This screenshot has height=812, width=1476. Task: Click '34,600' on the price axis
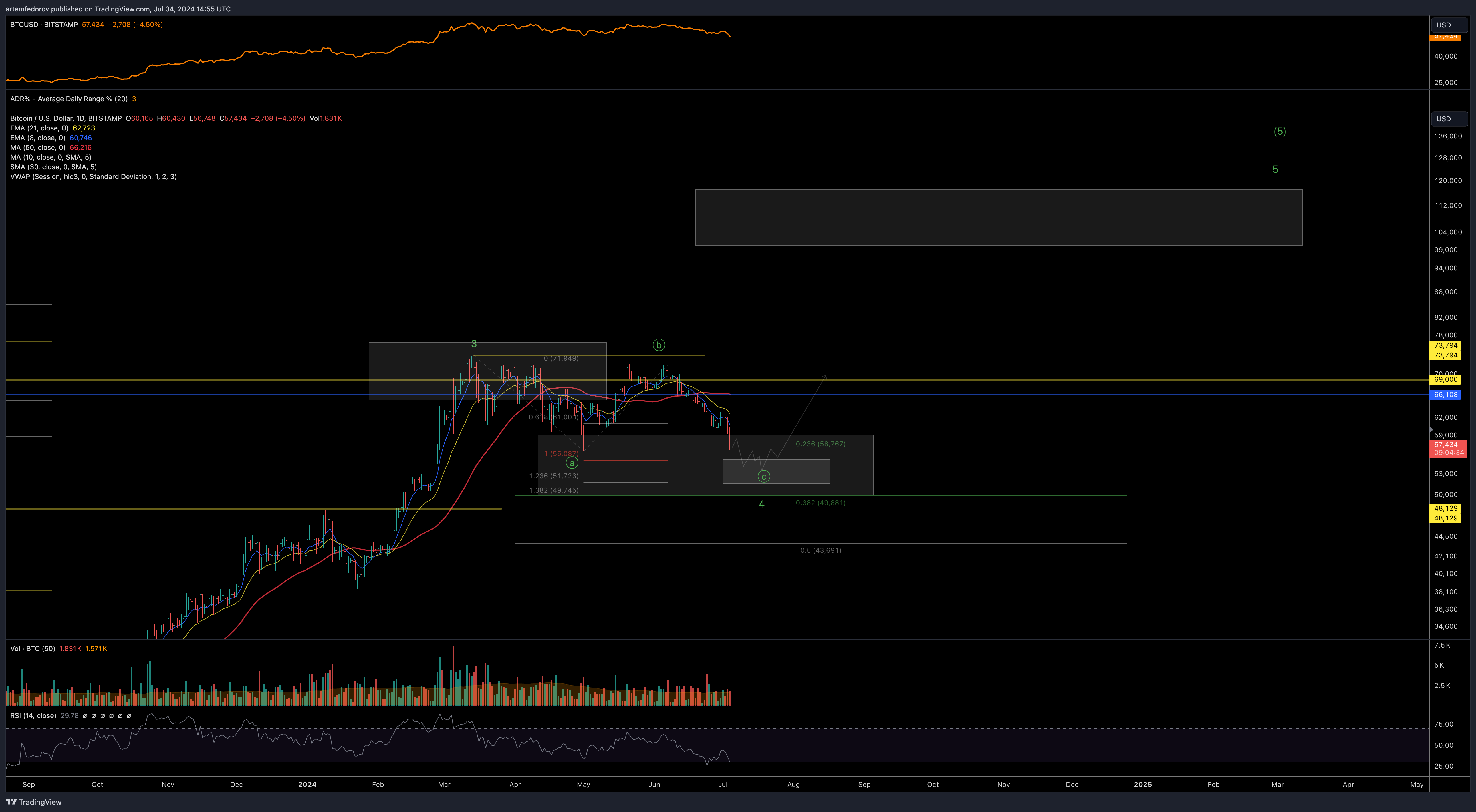click(1446, 626)
